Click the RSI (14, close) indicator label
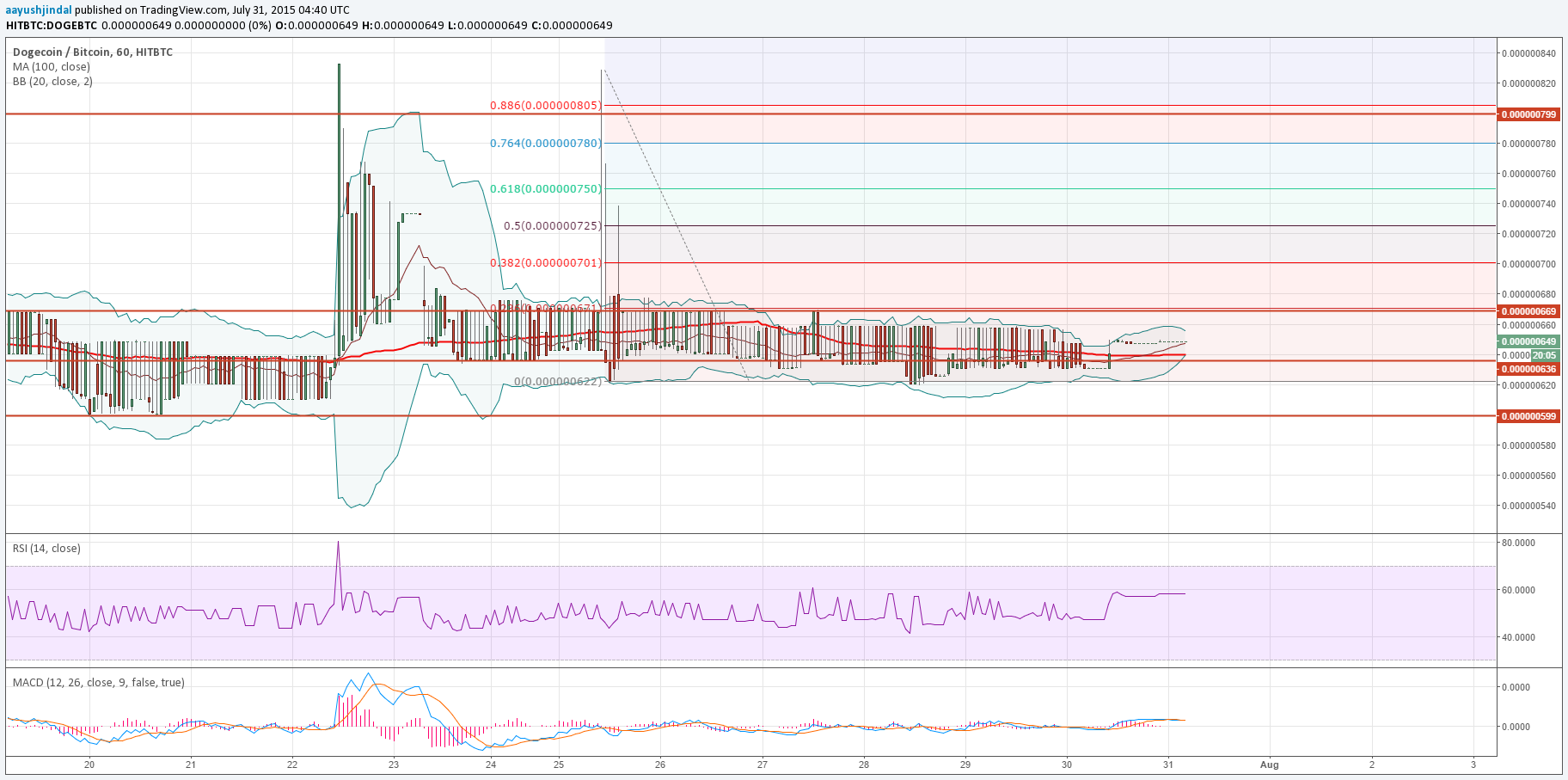This screenshot has width=1568, height=780. tap(46, 548)
